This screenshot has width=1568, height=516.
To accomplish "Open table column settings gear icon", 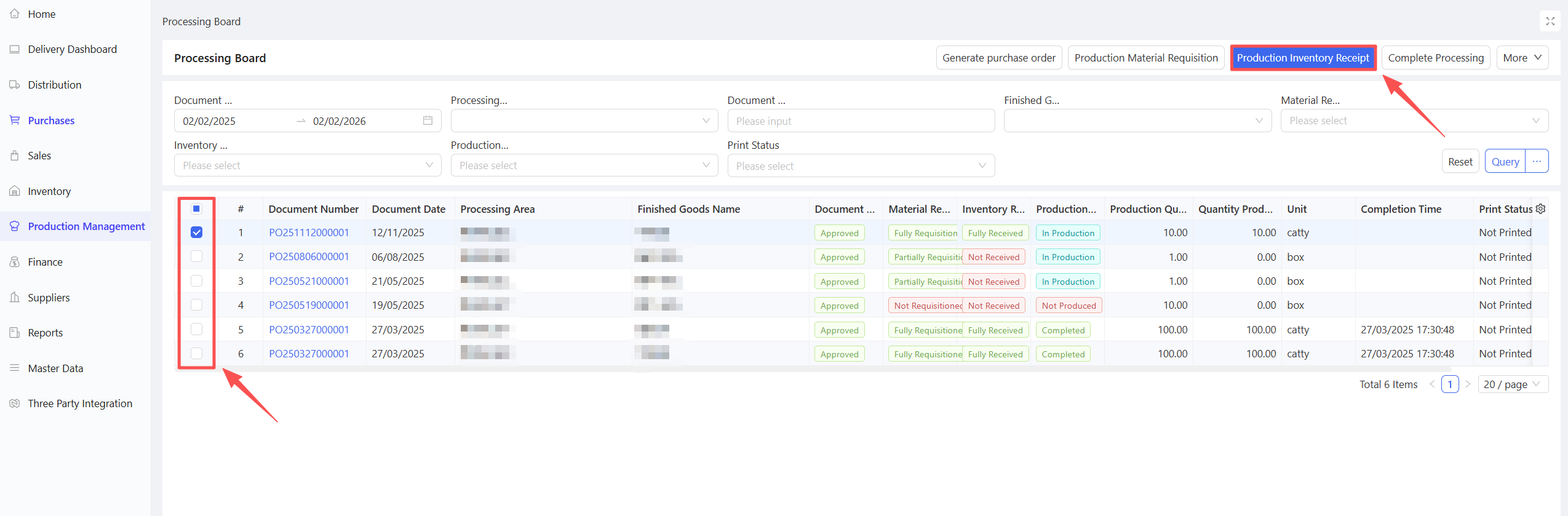I will 1540,209.
